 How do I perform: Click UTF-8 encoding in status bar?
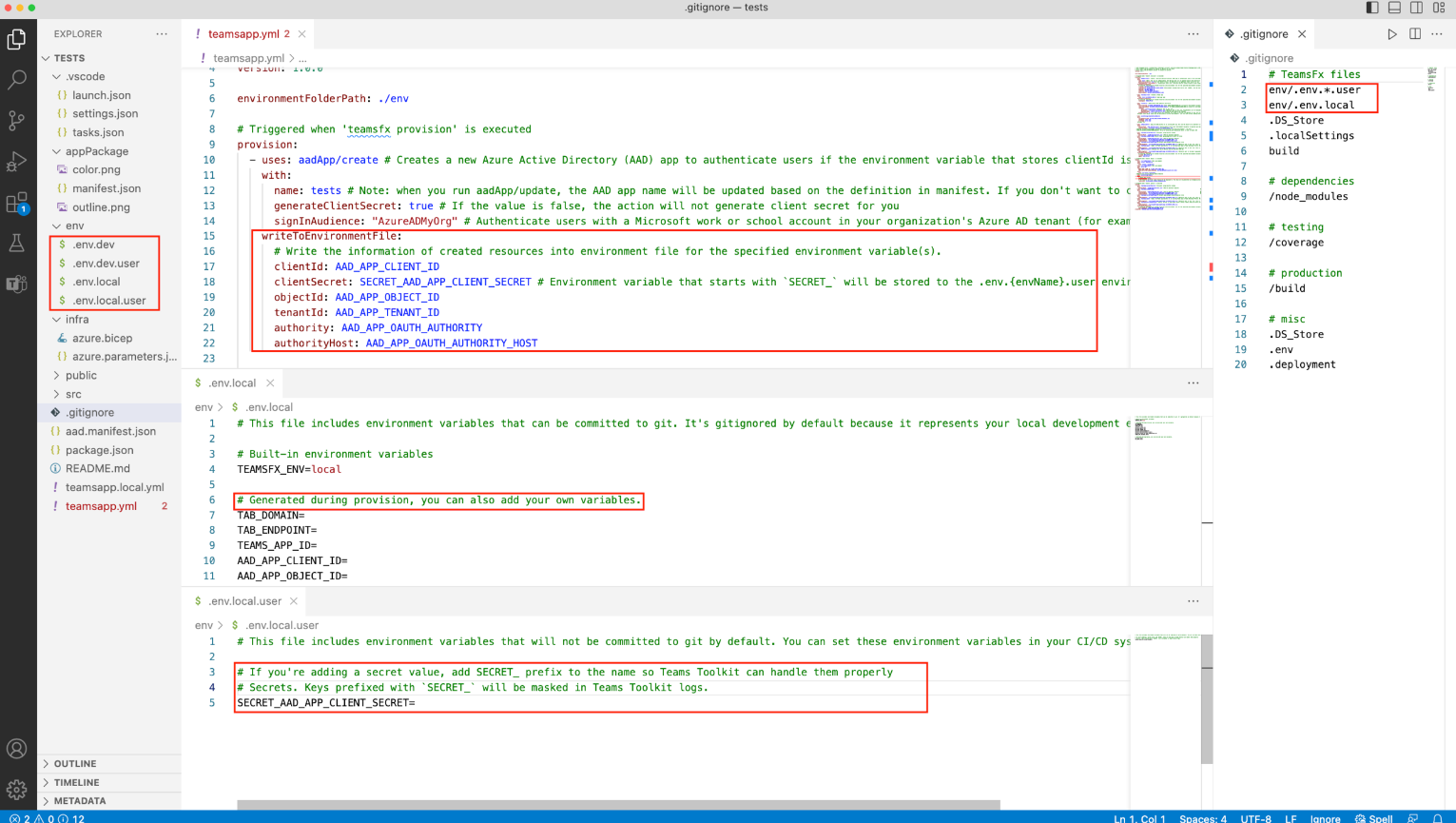click(1255, 817)
